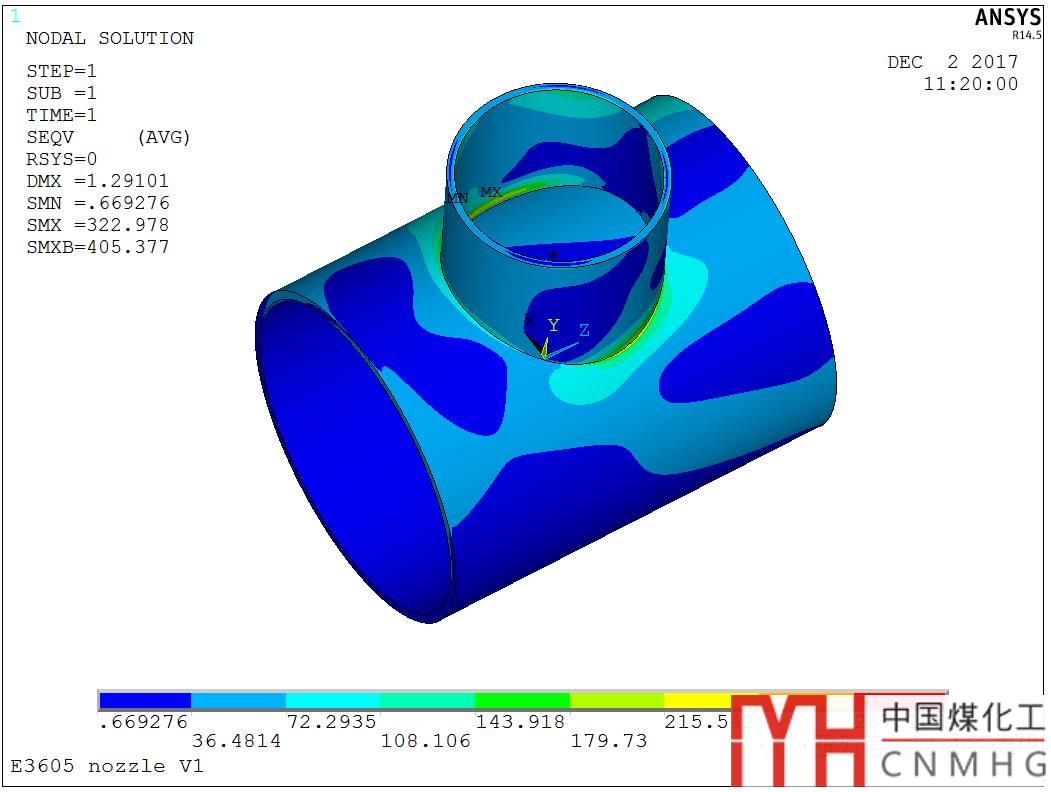Viewport: 1051px width, 792px height.
Task: Click the 'Z' axis label of triad
Action: pyautogui.click(x=584, y=330)
